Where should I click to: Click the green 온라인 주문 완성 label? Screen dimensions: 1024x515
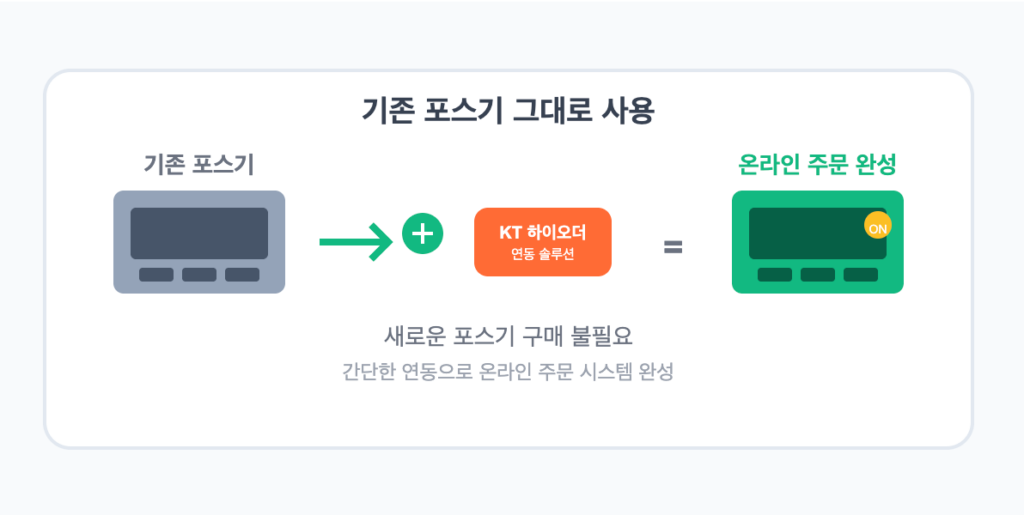pyautogui.click(x=817, y=165)
